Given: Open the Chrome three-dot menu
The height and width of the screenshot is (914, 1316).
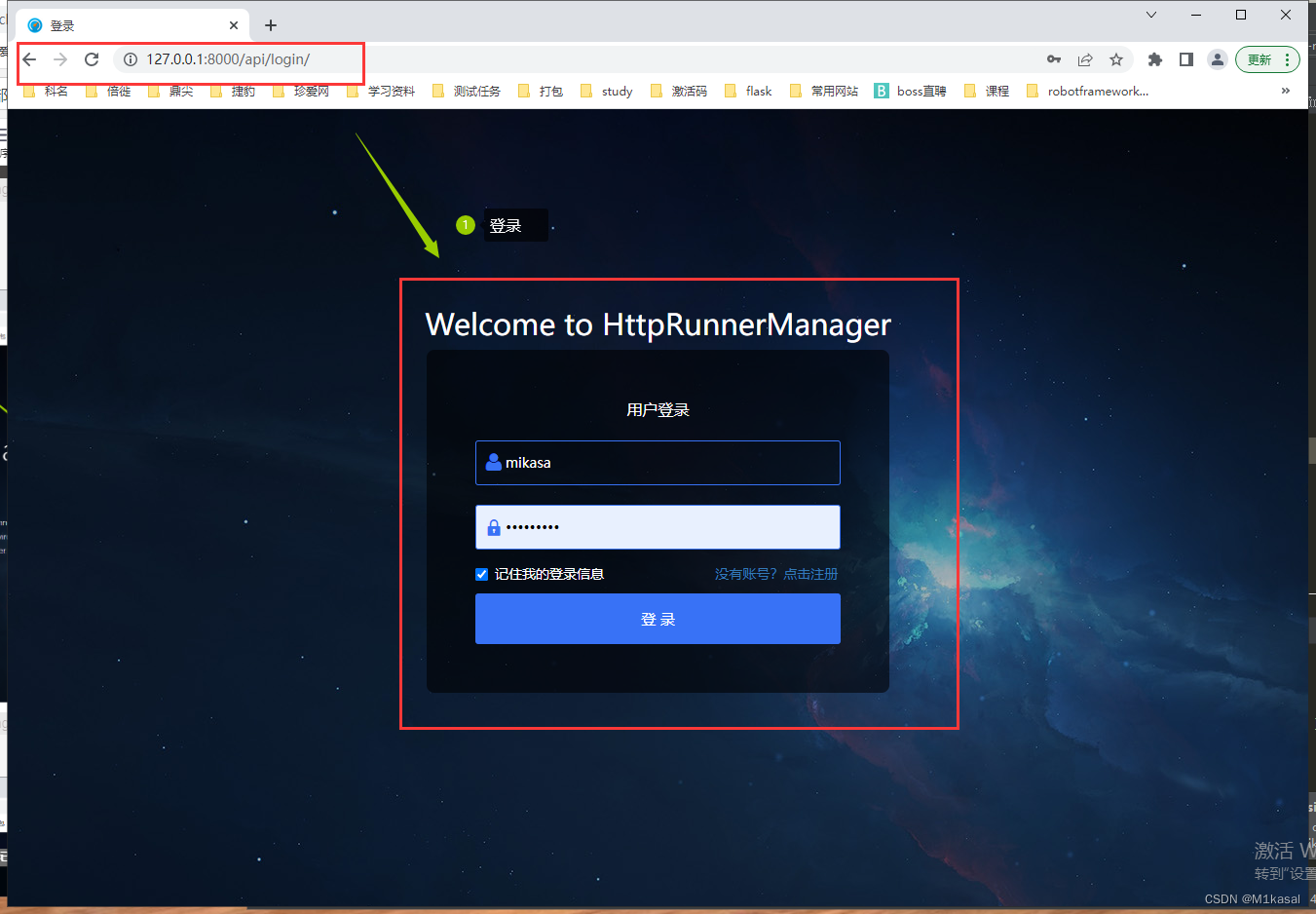Looking at the screenshot, I should point(1288,59).
